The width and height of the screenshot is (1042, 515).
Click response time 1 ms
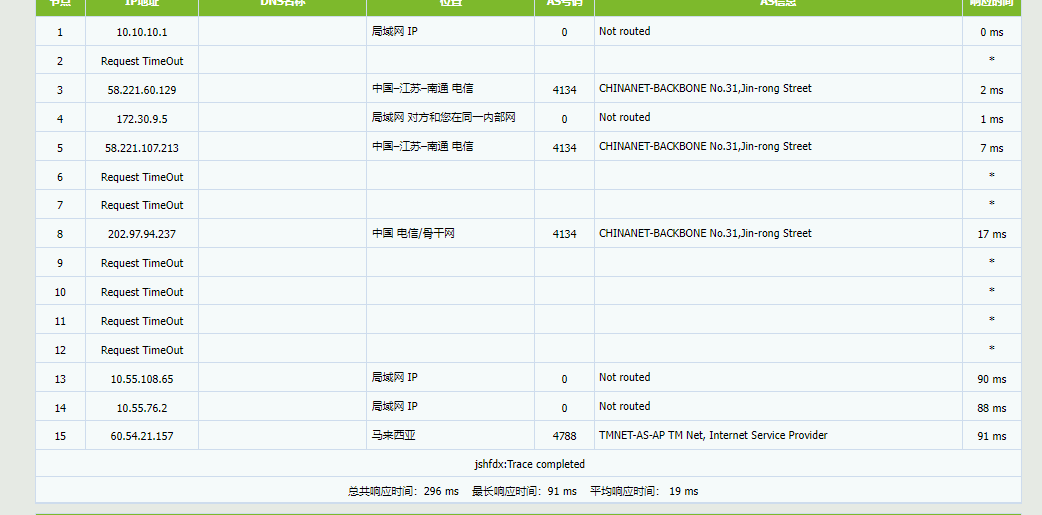click(991, 119)
